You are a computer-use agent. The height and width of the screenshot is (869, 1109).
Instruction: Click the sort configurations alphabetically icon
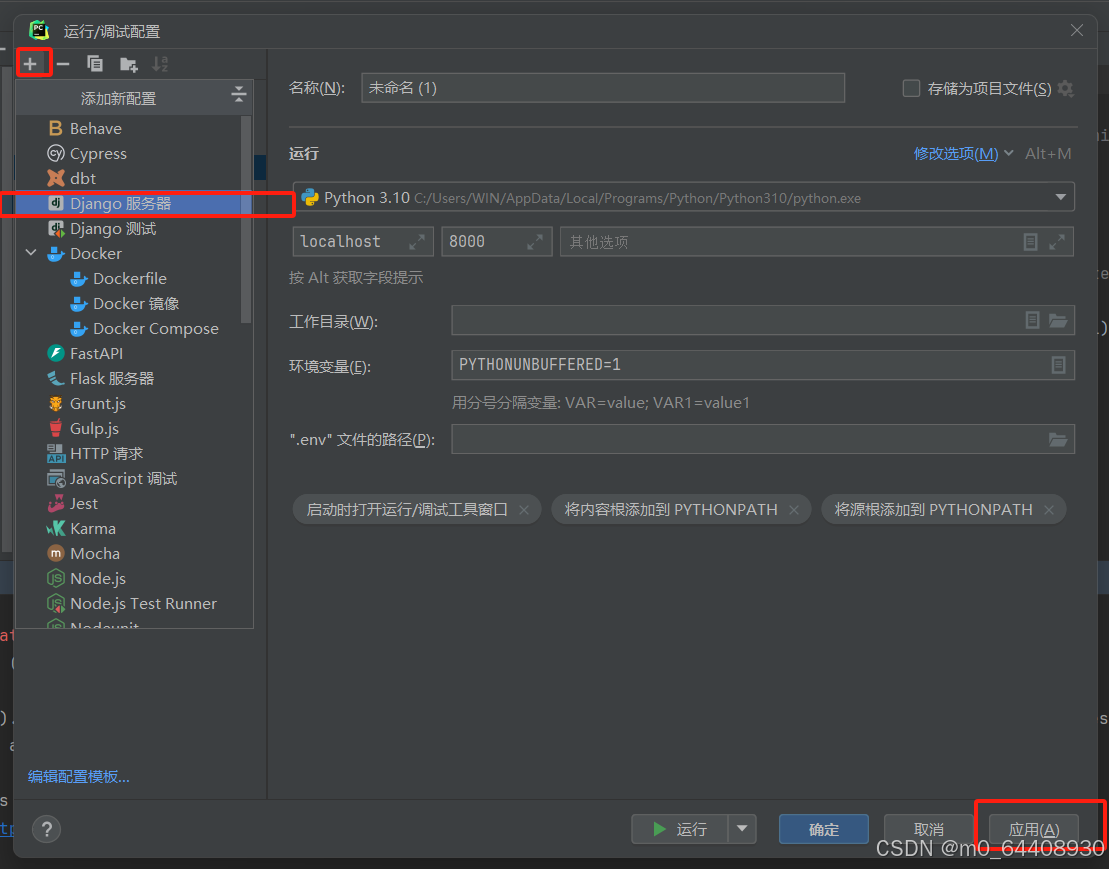pyautogui.click(x=160, y=64)
